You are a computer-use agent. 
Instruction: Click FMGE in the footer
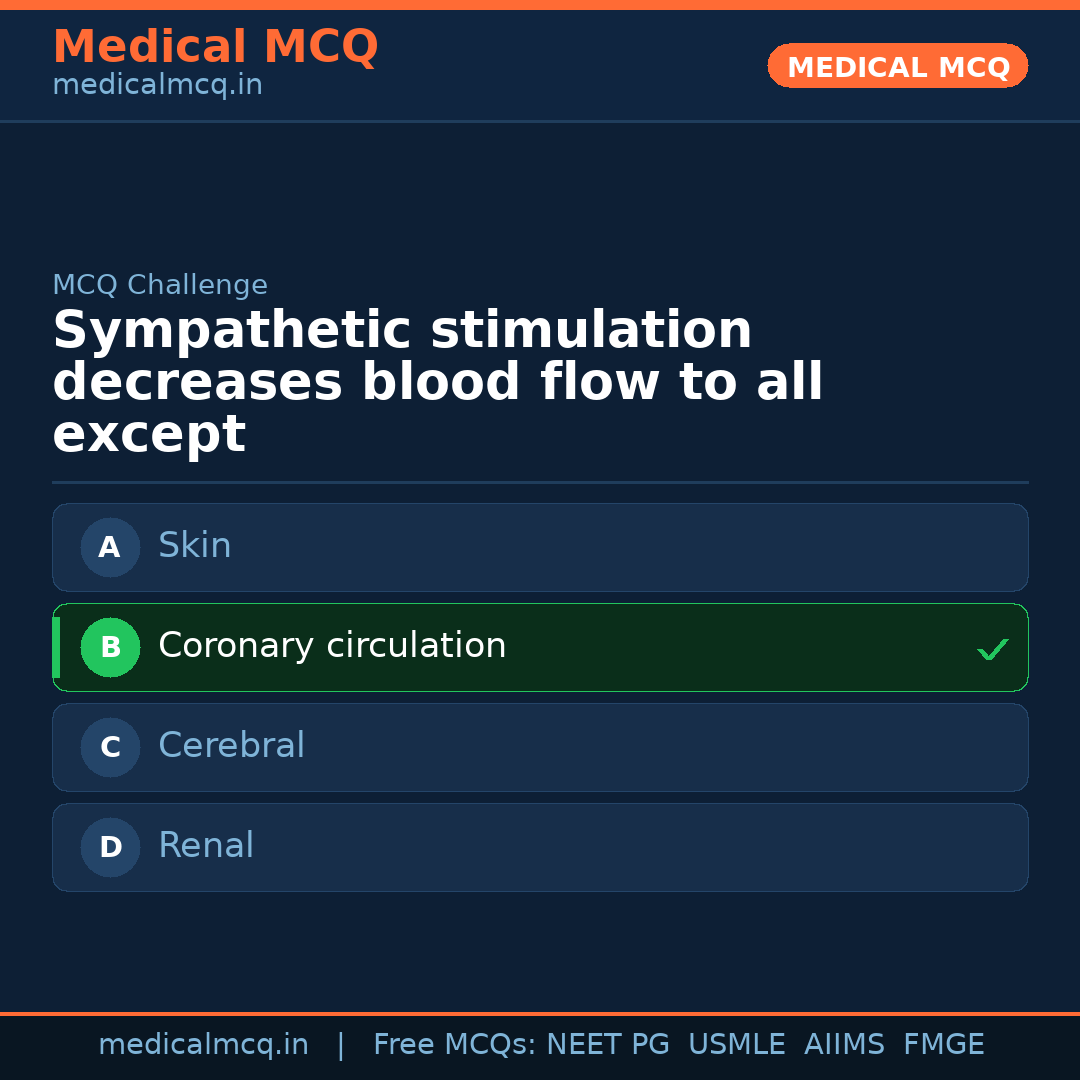(943, 1045)
